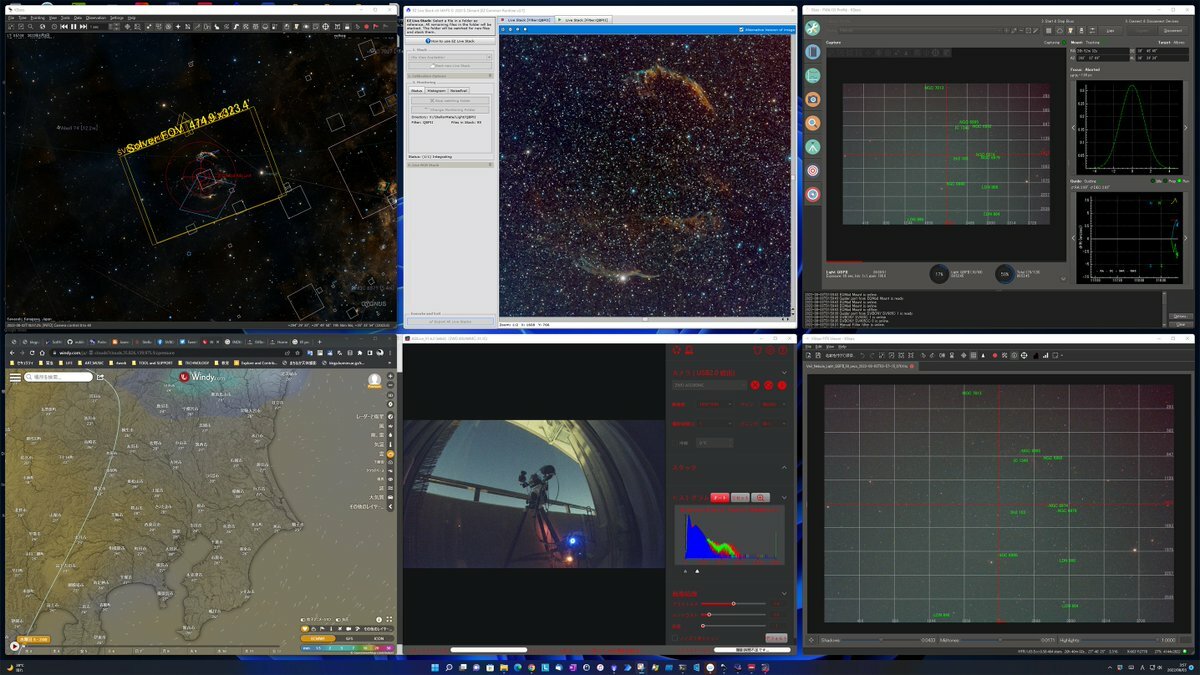Open the Ekos profile dropdown

[921, 30]
